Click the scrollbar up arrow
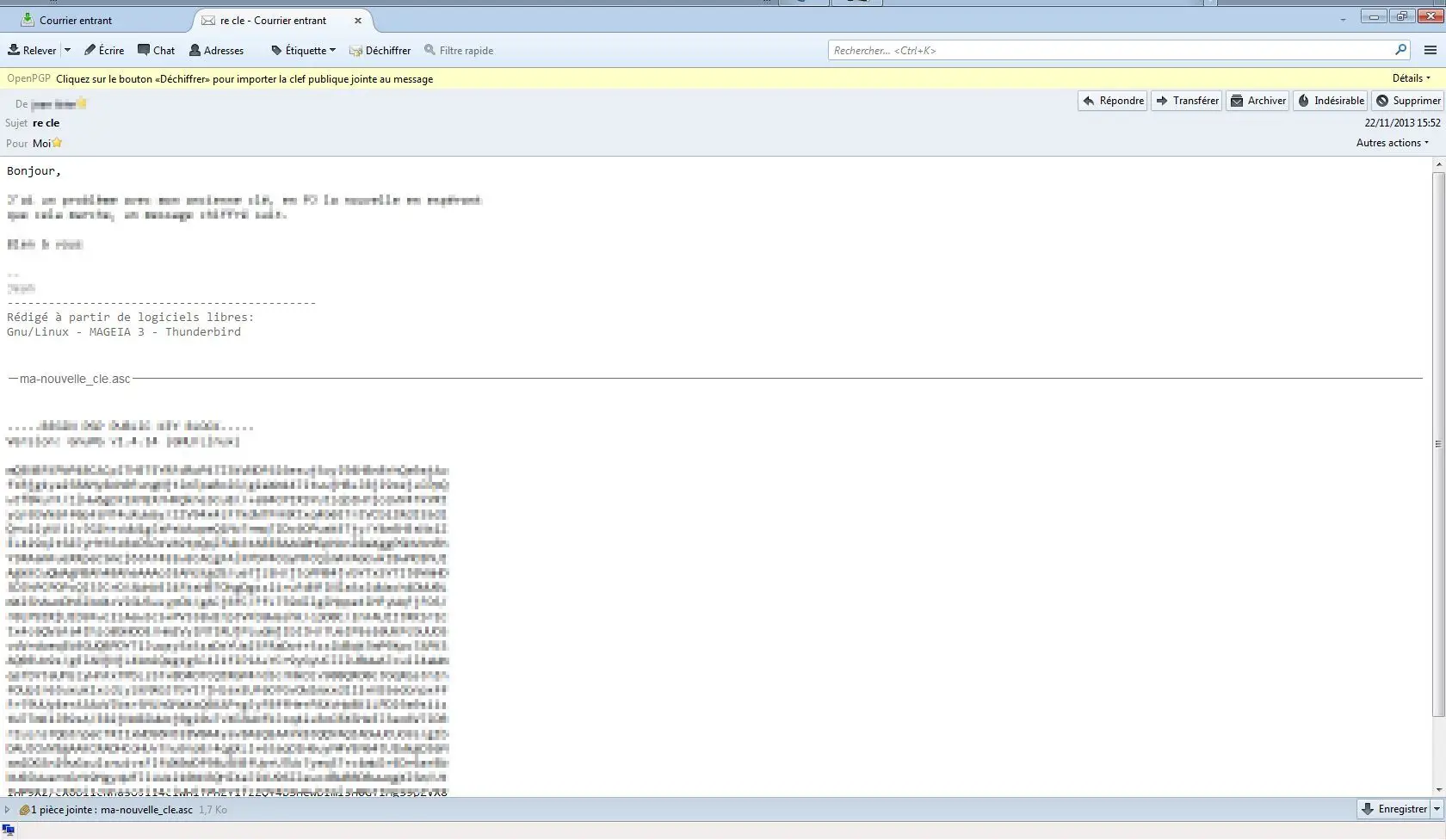The height and width of the screenshot is (840, 1446). (x=1438, y=164)
